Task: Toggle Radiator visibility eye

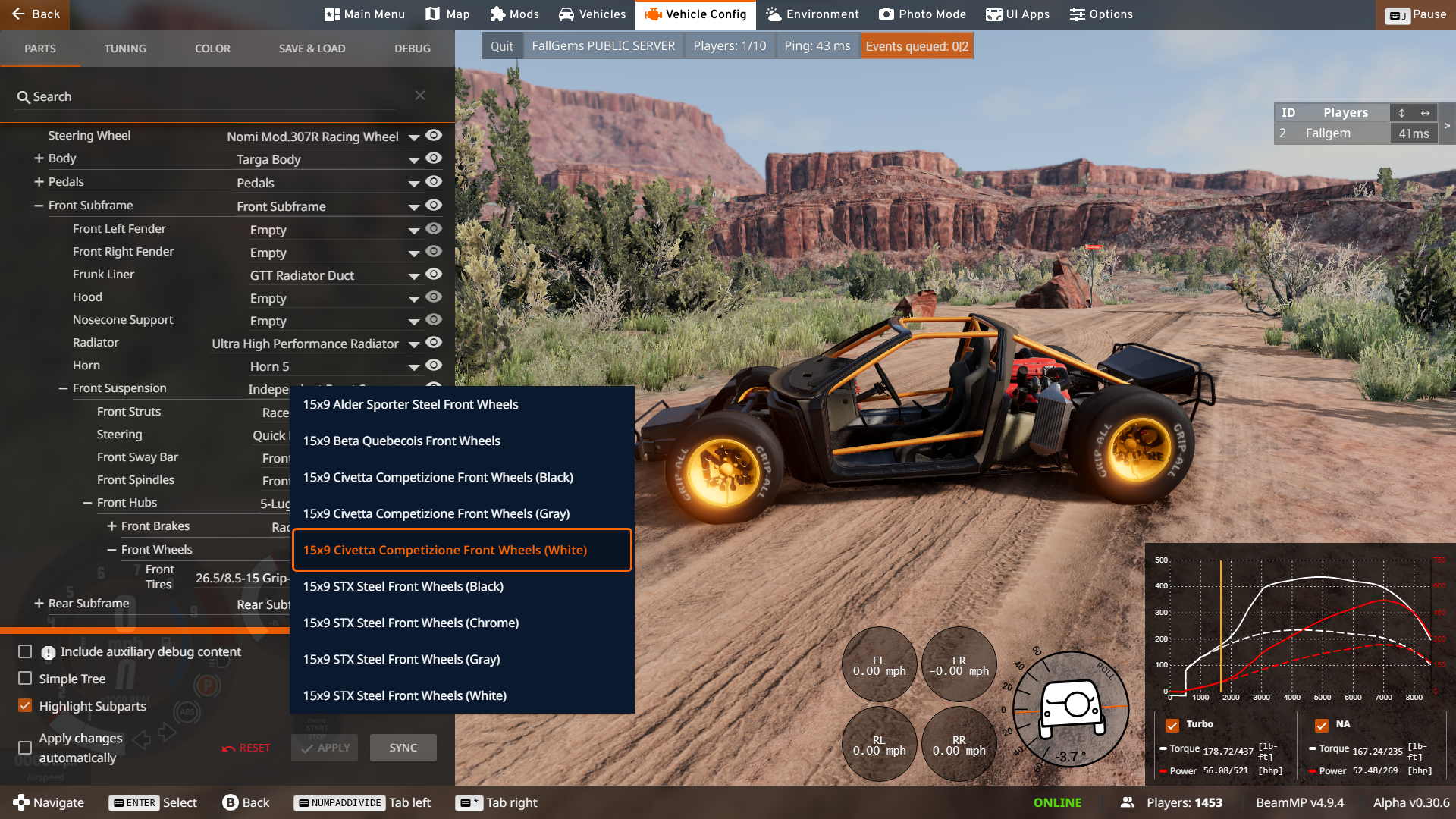Action: click(x=434, y=342)
